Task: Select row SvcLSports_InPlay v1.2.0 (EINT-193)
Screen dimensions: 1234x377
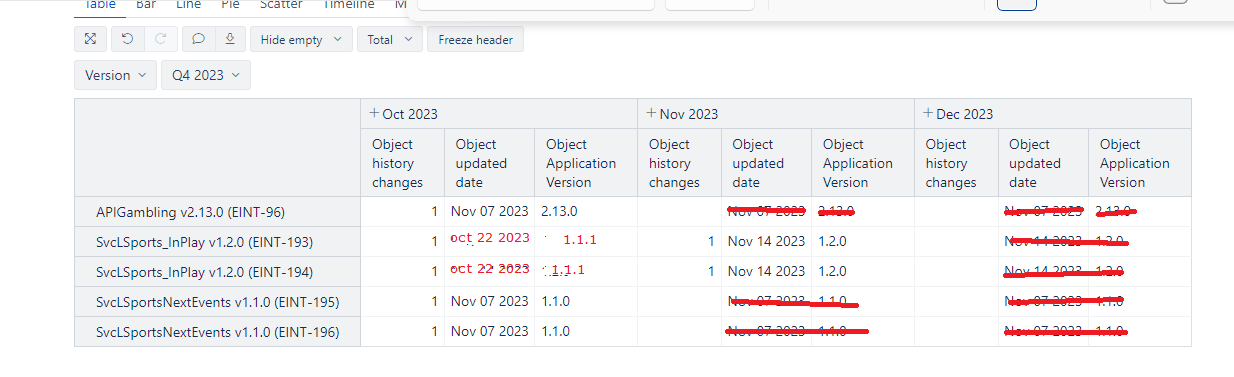Action: coord(217,241)
